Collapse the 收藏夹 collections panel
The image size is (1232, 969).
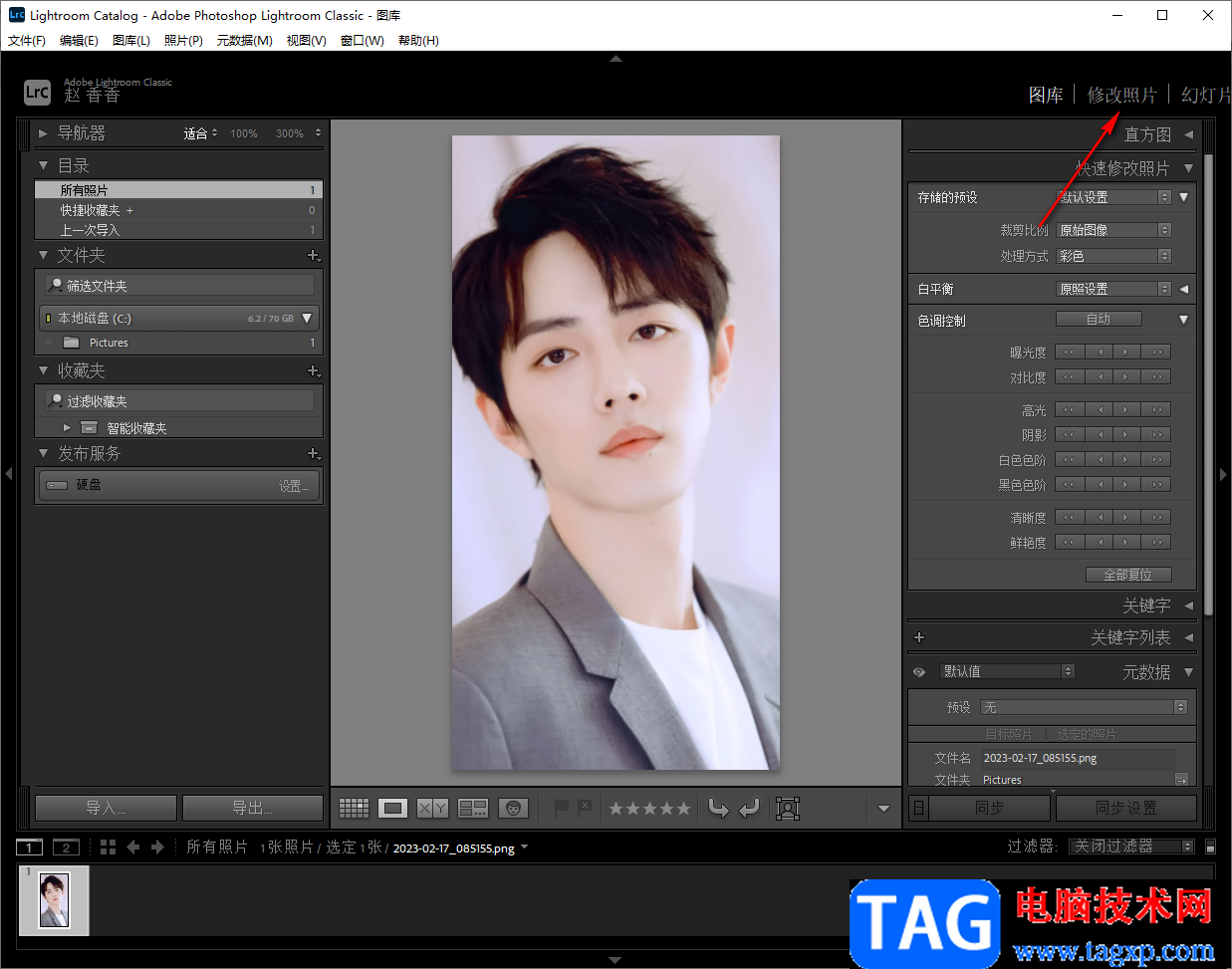[43, 370]
